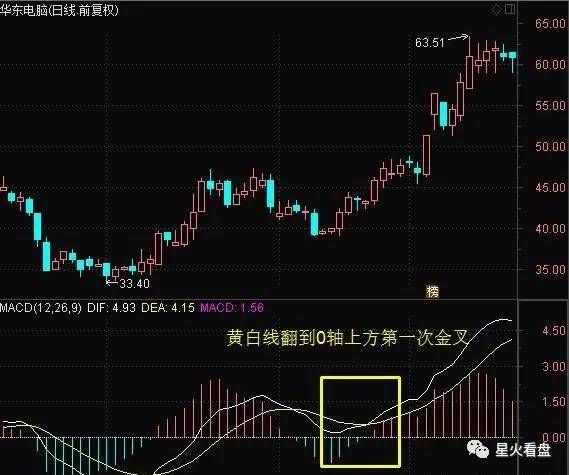Click the 65.00 price axis label

550,24
